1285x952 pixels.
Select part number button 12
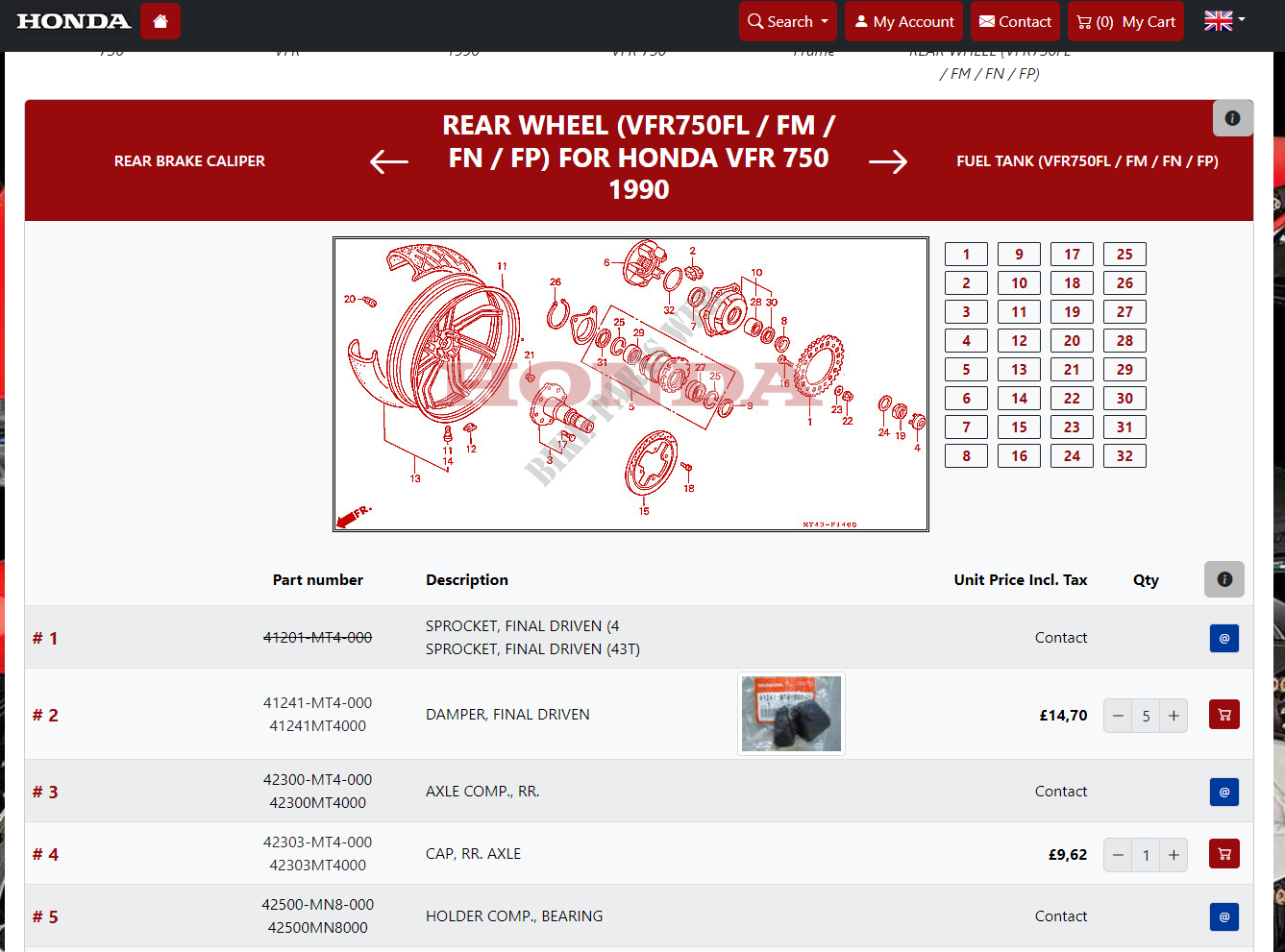[1019, 341]
